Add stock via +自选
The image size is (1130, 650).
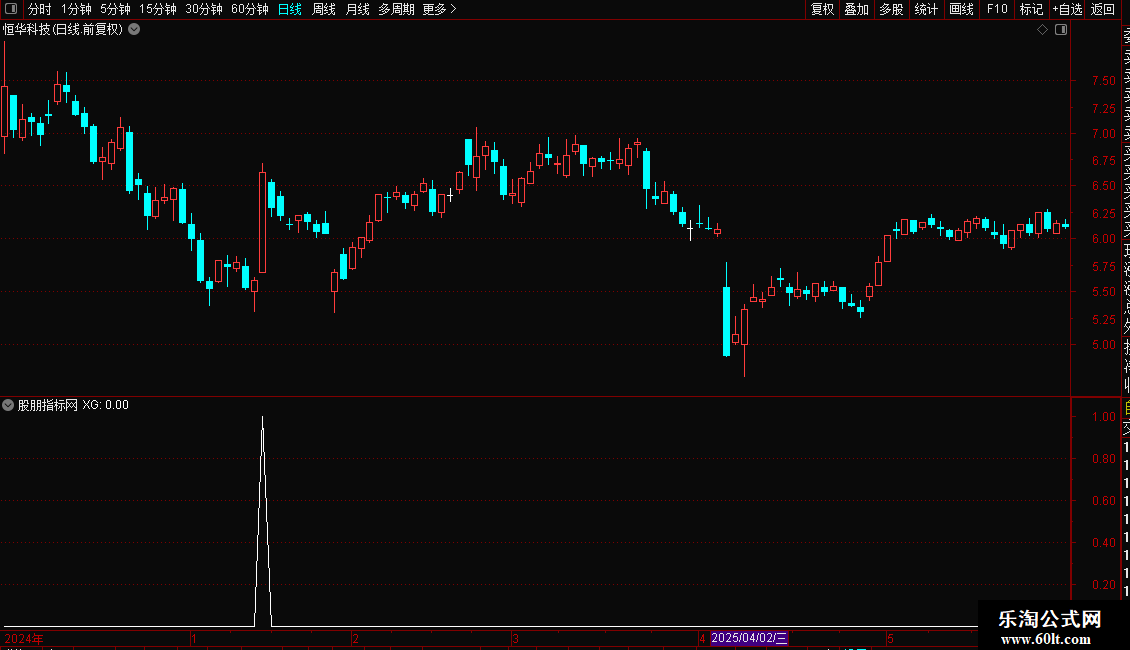[x=1067, y=9]
